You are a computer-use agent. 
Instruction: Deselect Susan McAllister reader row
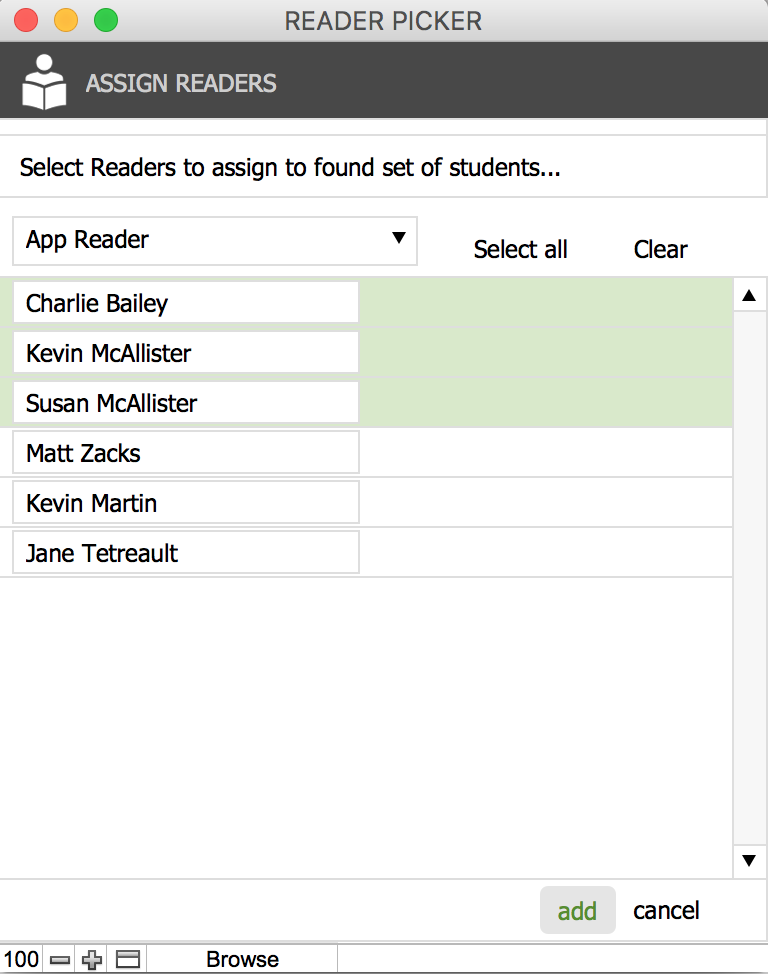click(186, 403)
